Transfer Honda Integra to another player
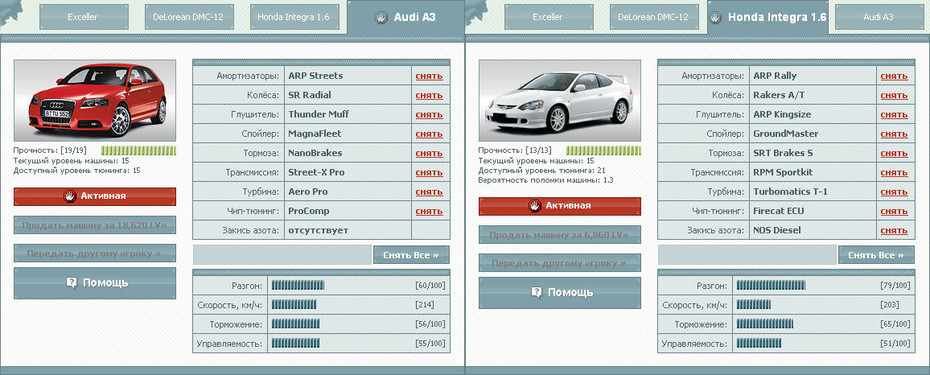 coord(560,263)
